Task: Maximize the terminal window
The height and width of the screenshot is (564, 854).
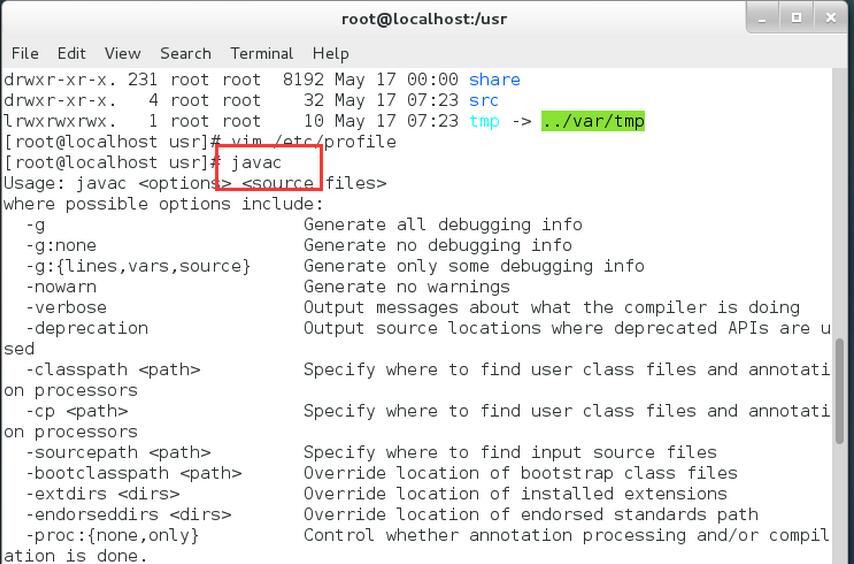Action: pyautogui.click(x=797, y=17)
